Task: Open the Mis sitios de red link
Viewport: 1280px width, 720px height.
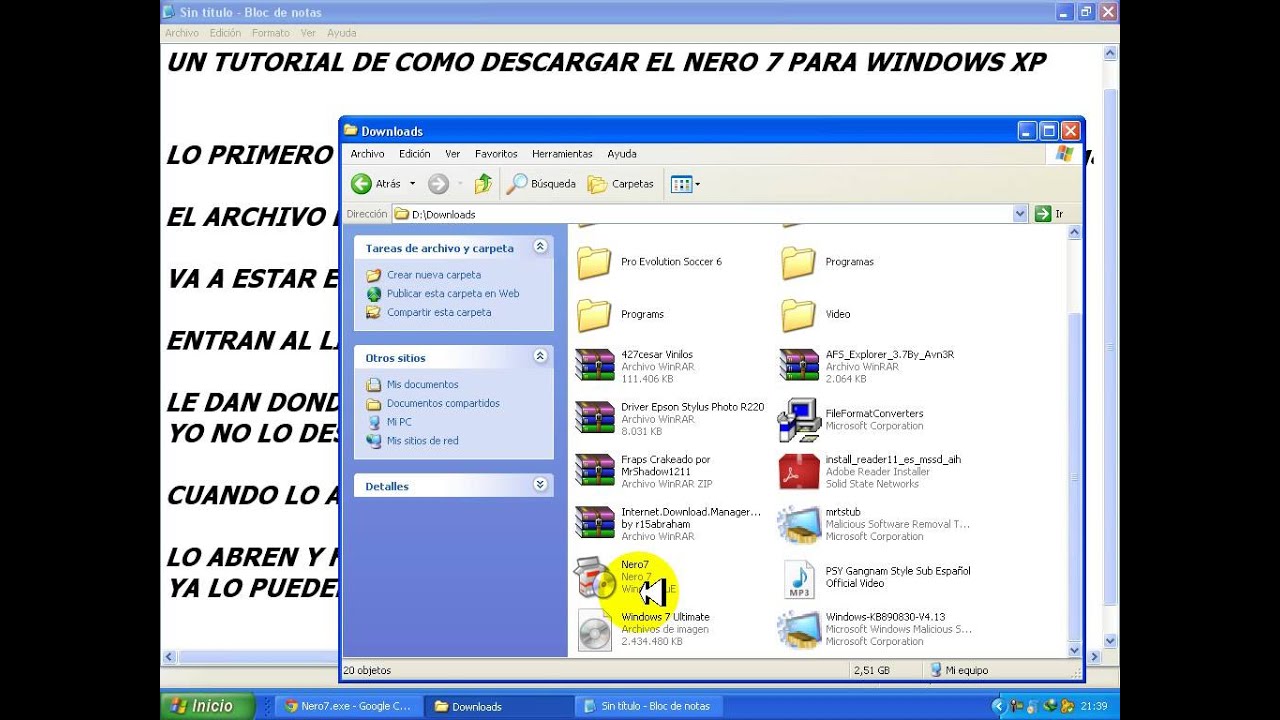Action: click(x=423, y=441)
